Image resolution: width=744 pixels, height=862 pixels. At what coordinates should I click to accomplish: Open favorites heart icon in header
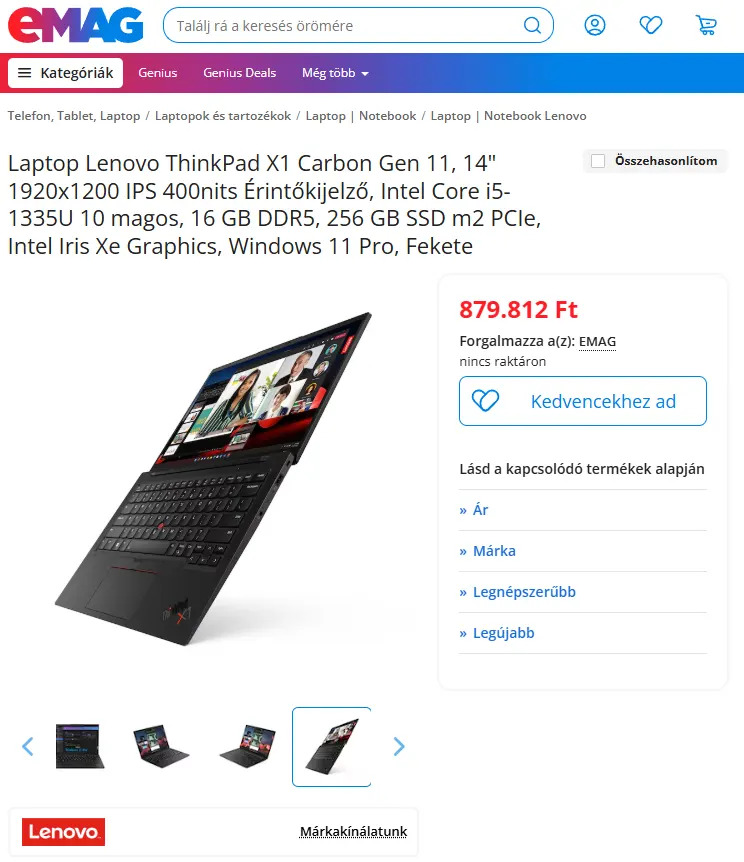(x=651, y=25)
